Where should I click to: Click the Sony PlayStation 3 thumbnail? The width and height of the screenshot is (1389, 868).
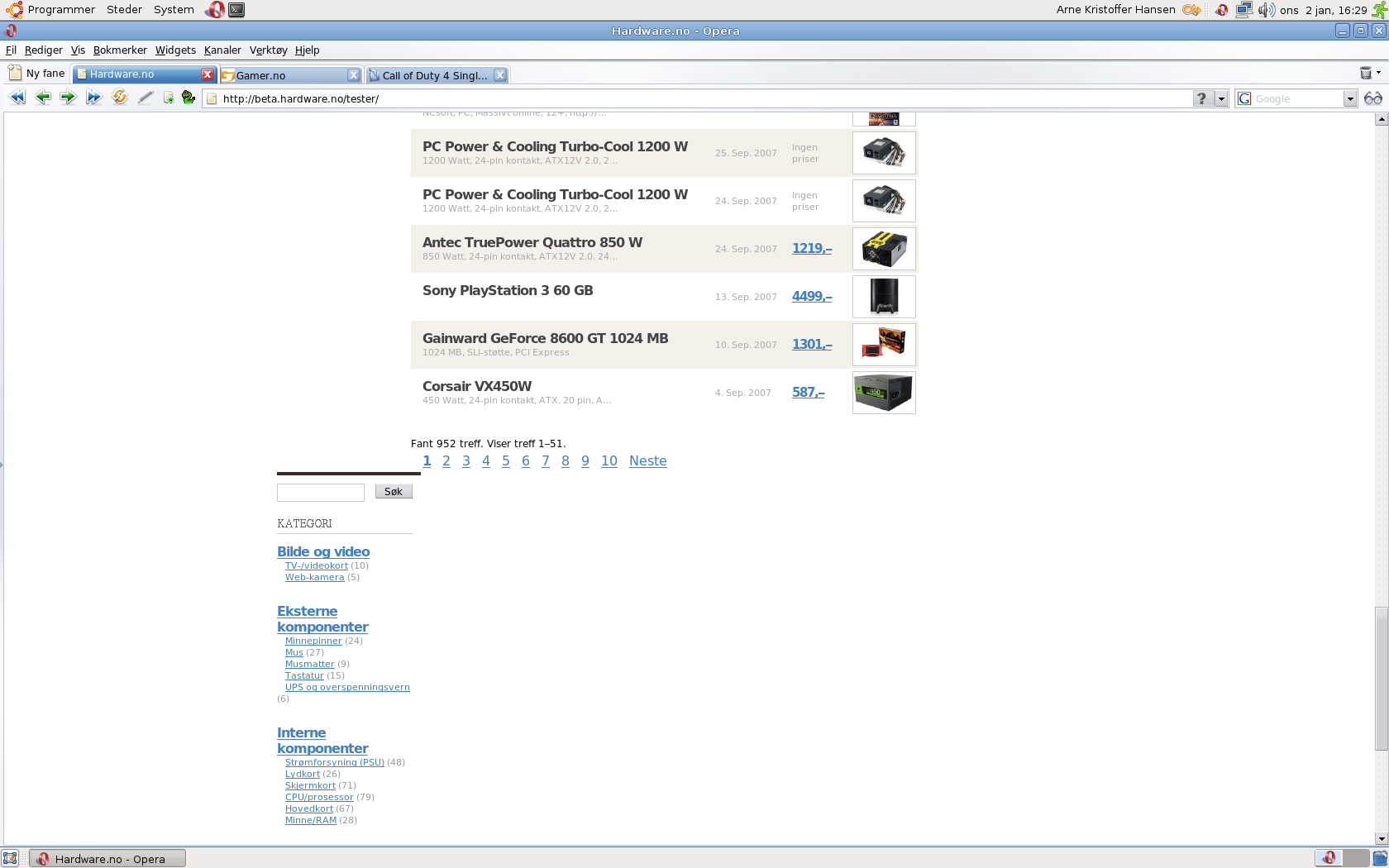(884, 297)
